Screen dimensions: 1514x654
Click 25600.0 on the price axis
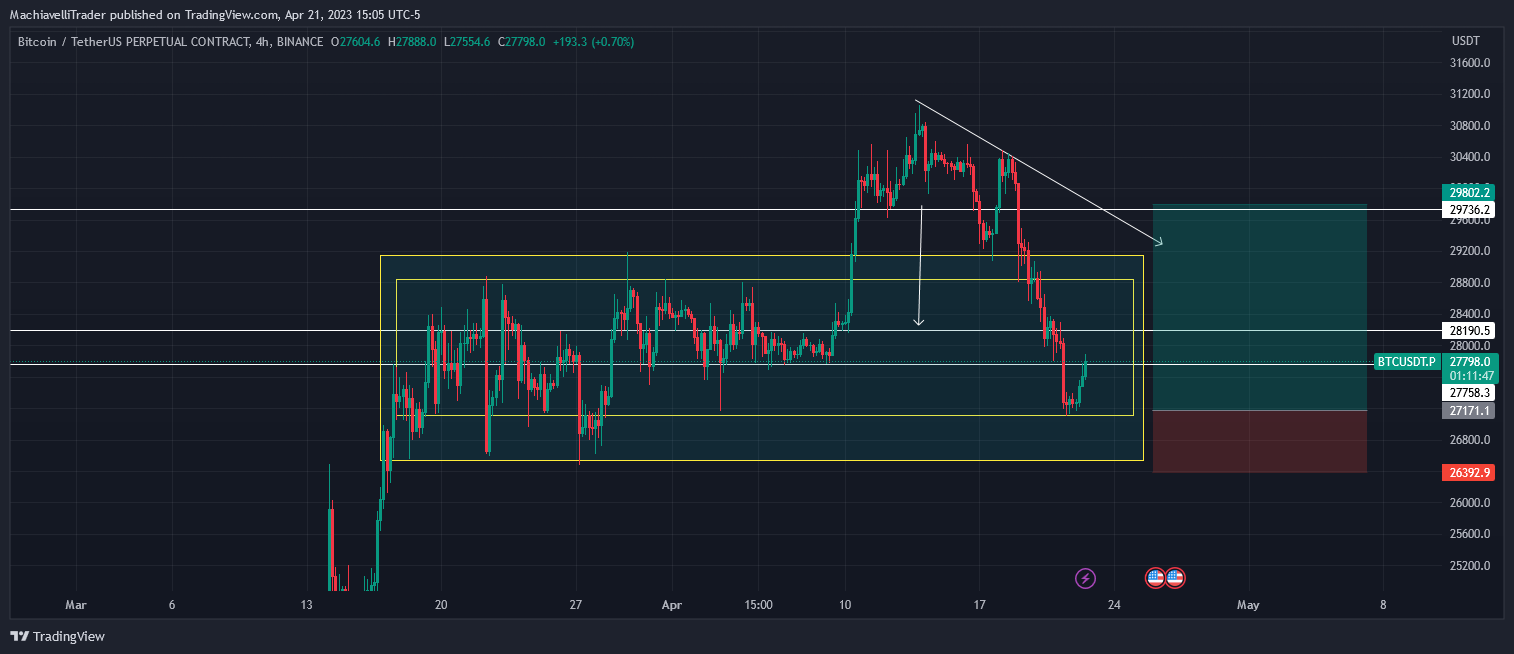point(1471,533)
